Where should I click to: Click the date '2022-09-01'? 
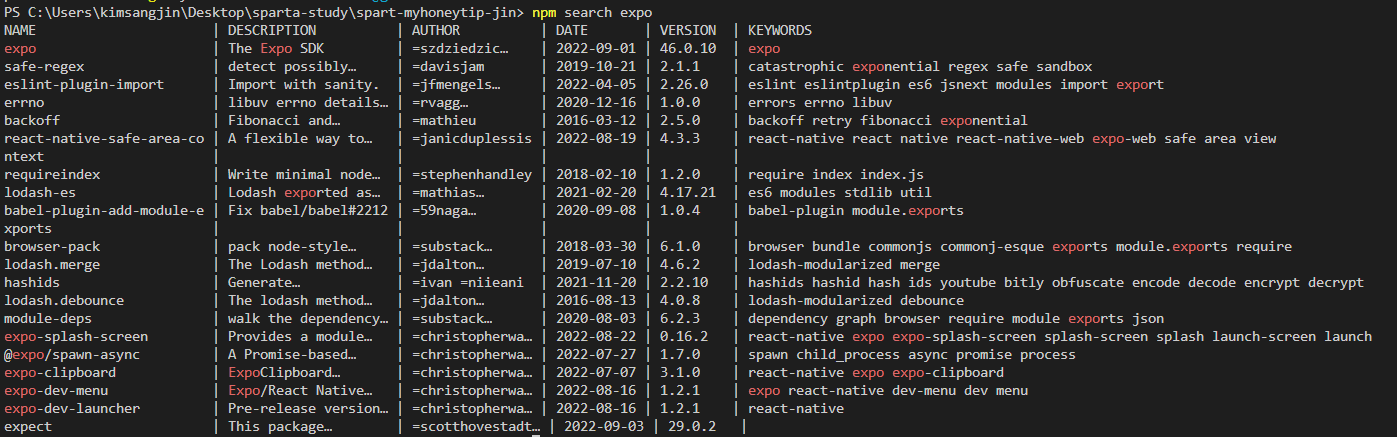(596, 48)
